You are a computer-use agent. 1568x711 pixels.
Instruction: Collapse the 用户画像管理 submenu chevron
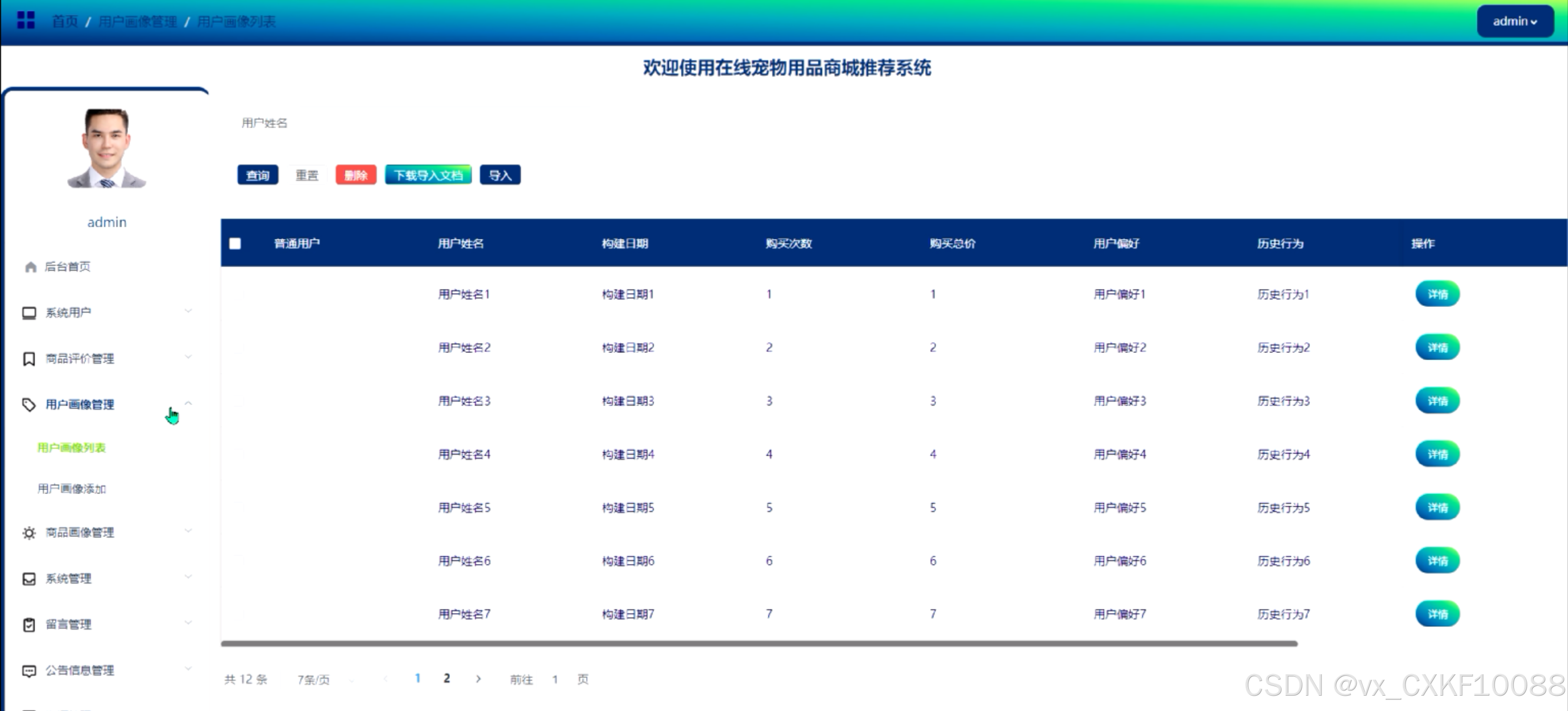[188, 403]
